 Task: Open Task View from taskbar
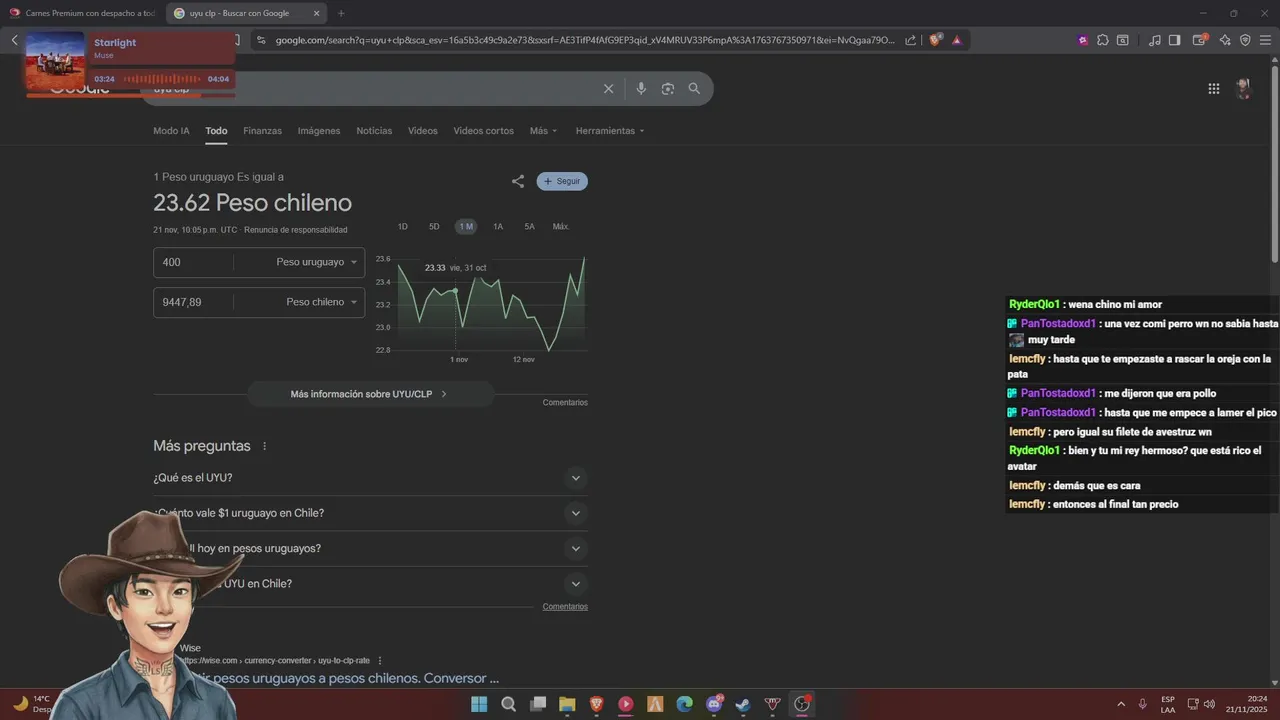tap(538, 704)
